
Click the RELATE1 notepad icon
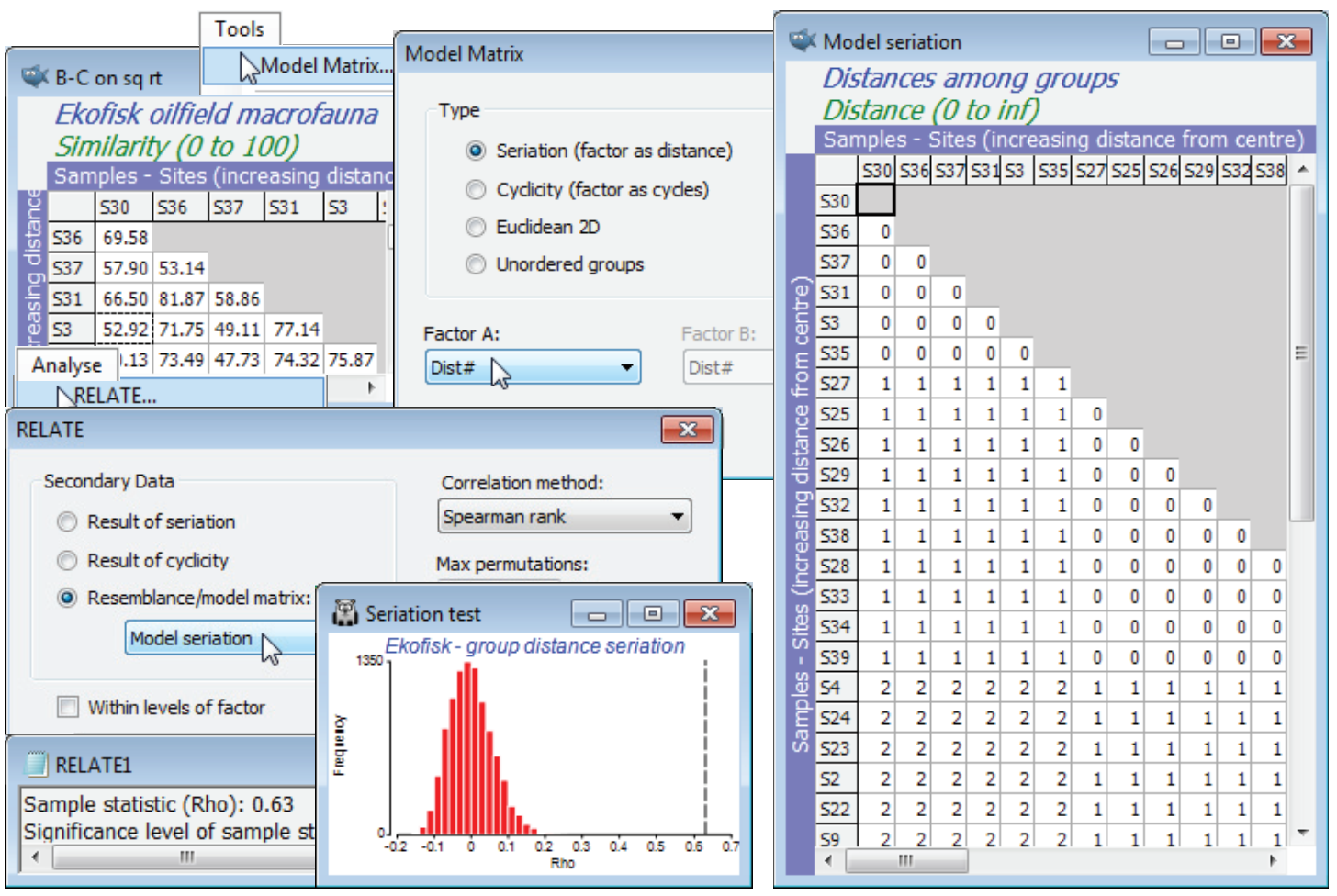pos(37,764)
